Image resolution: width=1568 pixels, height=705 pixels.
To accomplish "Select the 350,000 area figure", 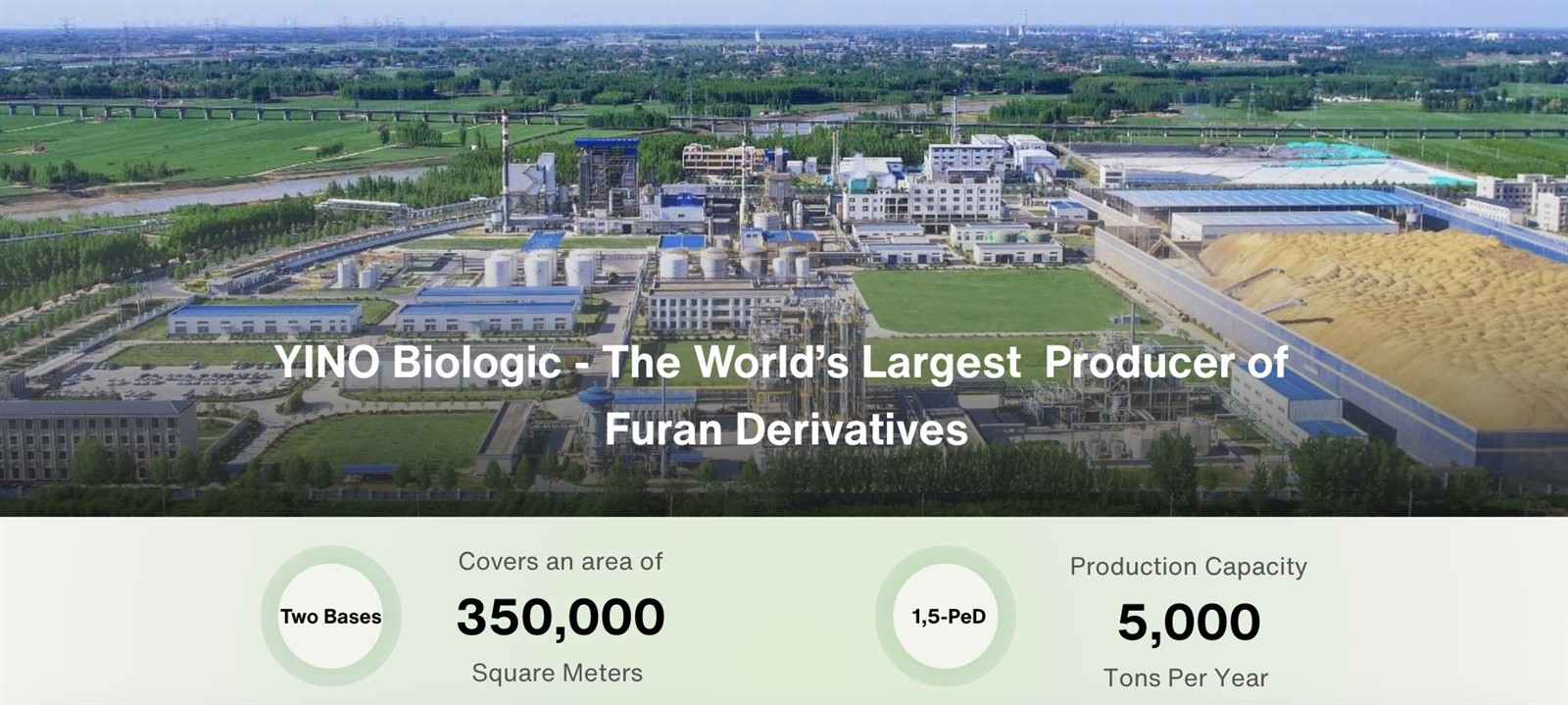I will pos(561,617).
